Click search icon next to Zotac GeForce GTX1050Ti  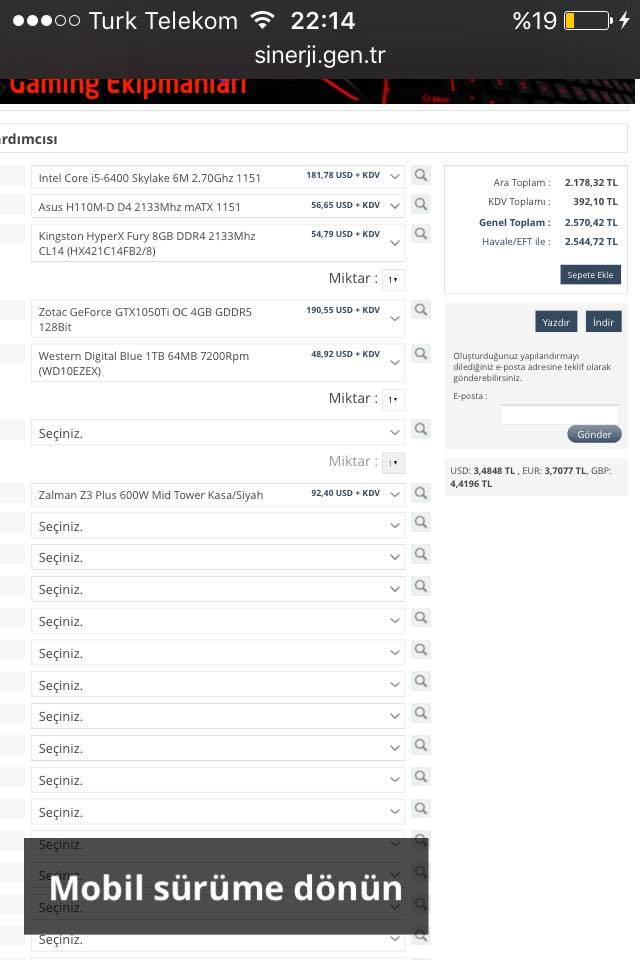click(421, 311)
